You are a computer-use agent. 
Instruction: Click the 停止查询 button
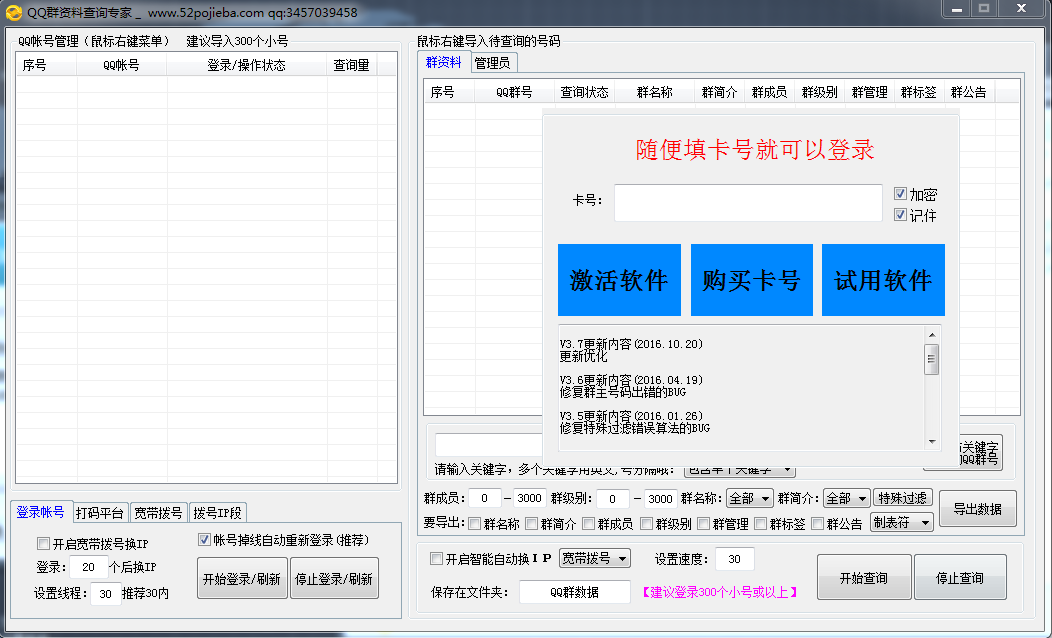tap(960, 578)
